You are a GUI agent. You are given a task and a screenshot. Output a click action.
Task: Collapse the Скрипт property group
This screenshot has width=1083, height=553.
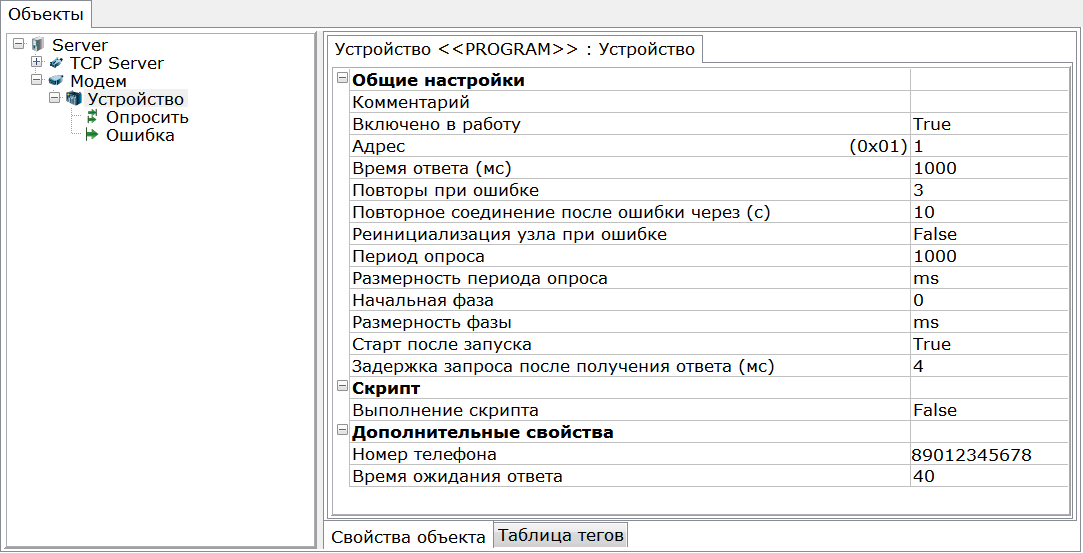click(x=342, y=386)
